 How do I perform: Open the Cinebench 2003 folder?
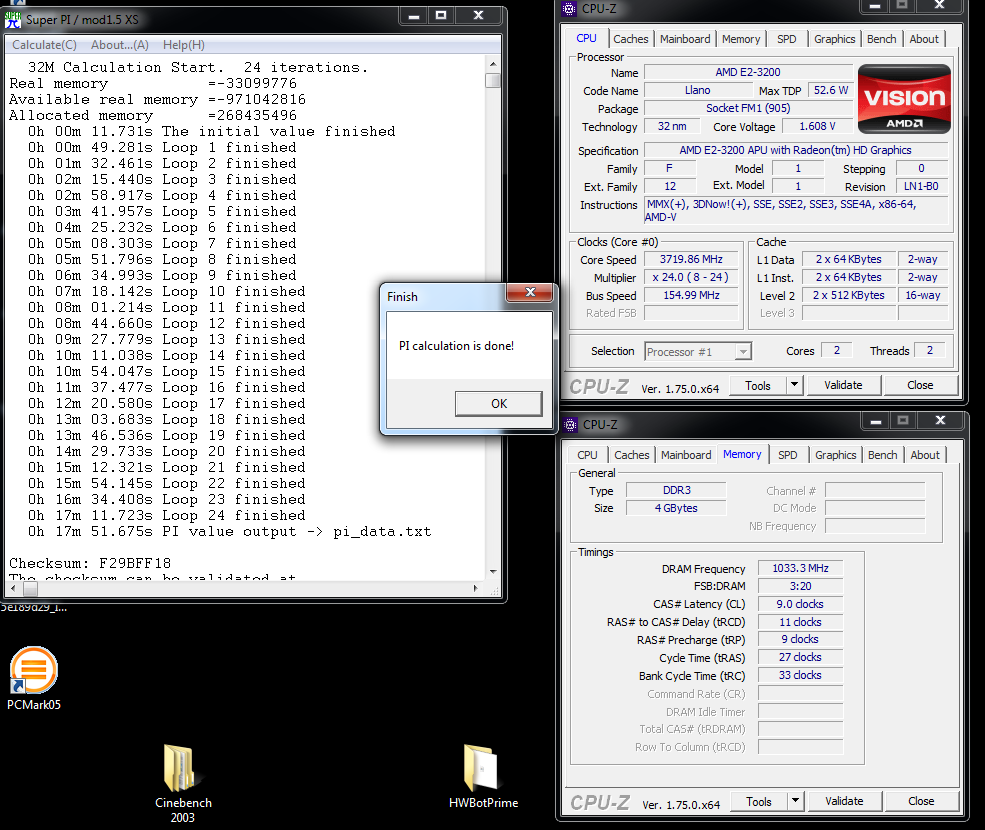[183, 784]
